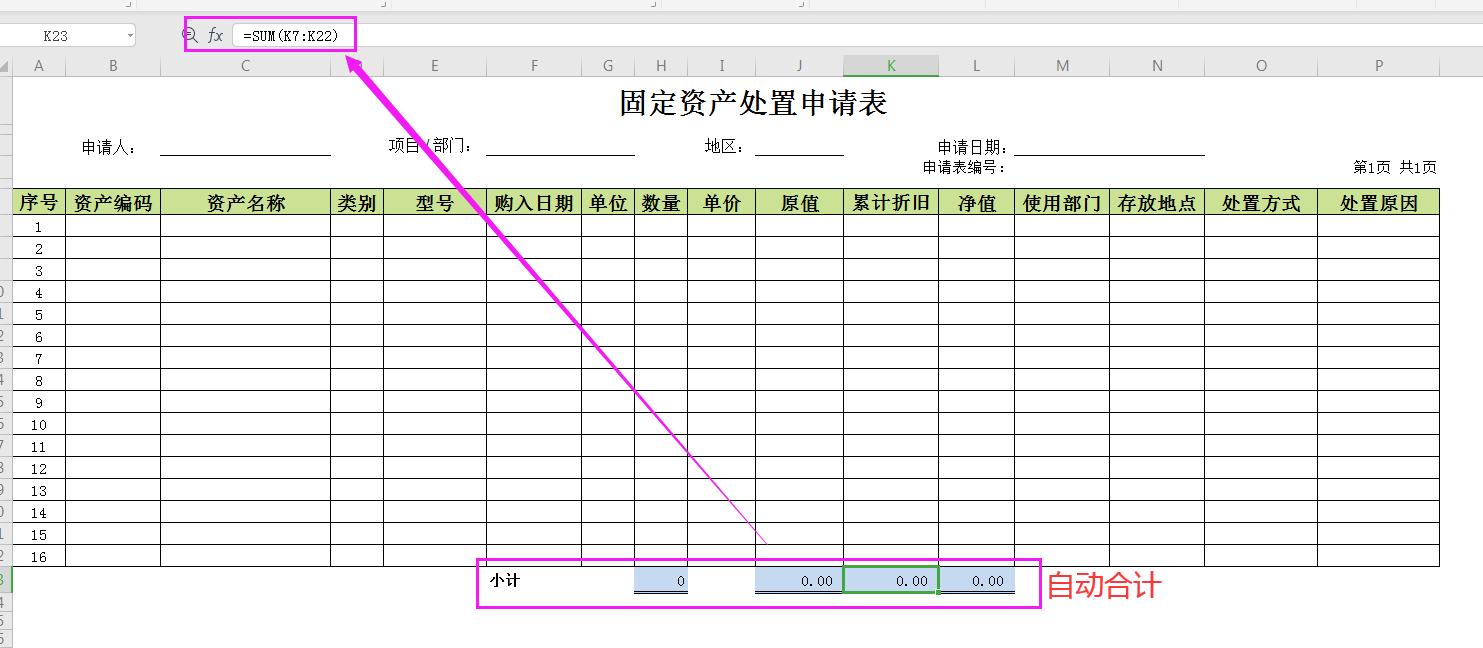The image size is (1483, 648).
Task: Select column header A
Action: (39, 66)
